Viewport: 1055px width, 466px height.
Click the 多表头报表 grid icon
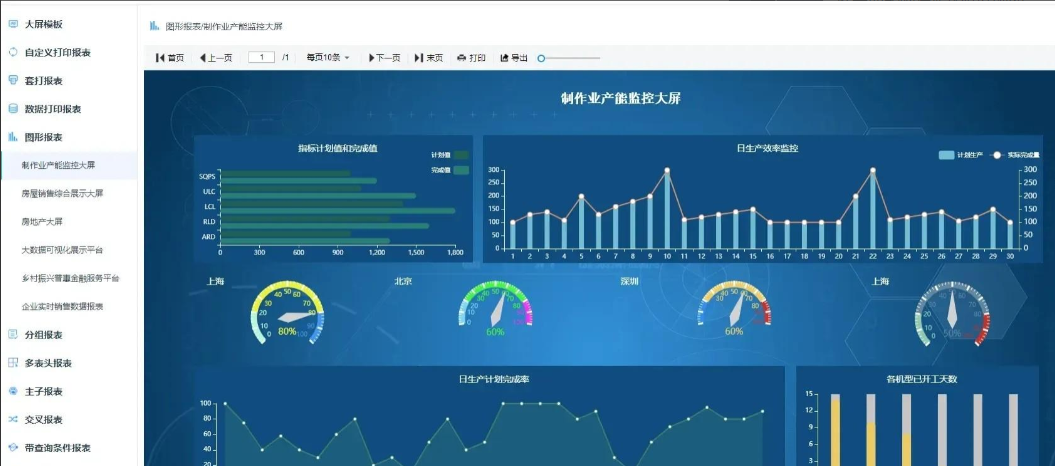tap(13, 363)
